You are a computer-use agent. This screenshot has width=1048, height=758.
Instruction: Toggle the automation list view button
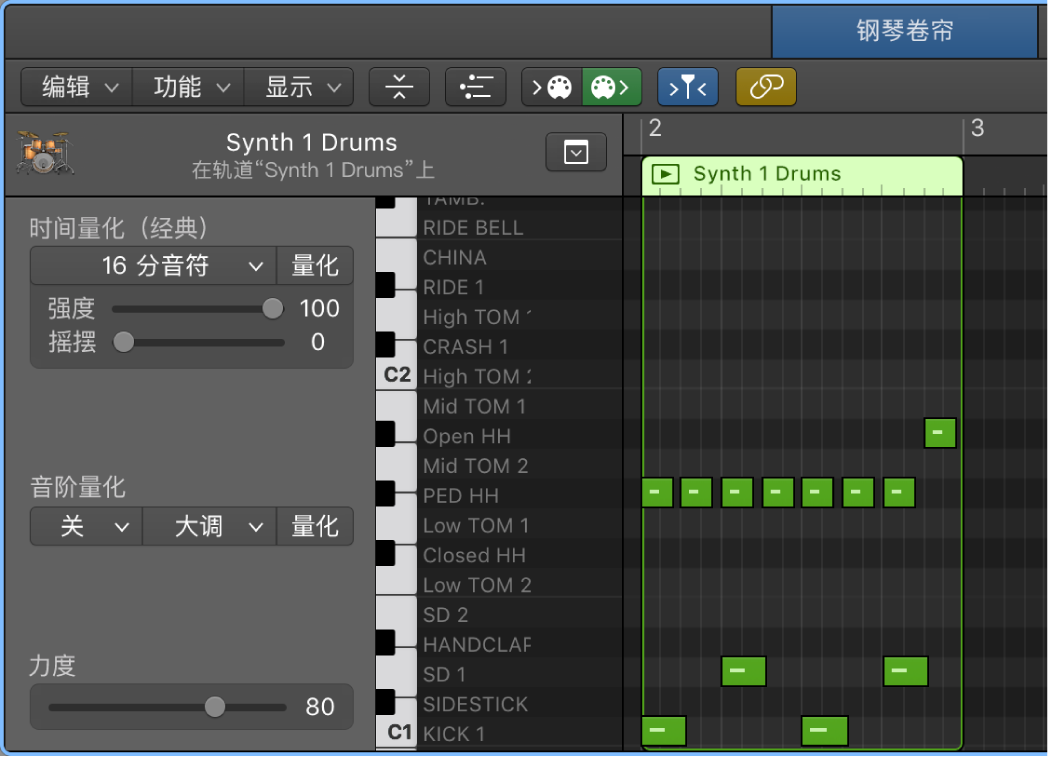[x=476, y=87]
